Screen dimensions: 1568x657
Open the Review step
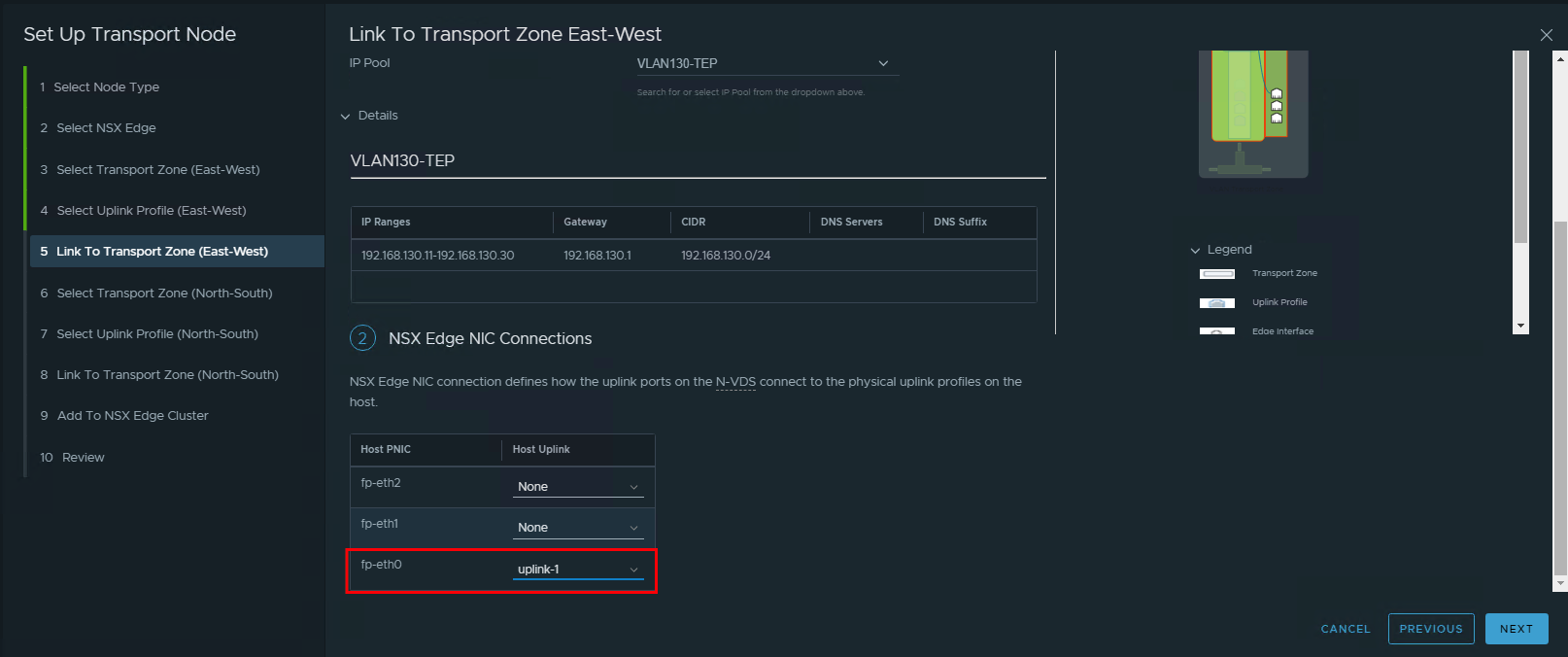click(83, 458)
